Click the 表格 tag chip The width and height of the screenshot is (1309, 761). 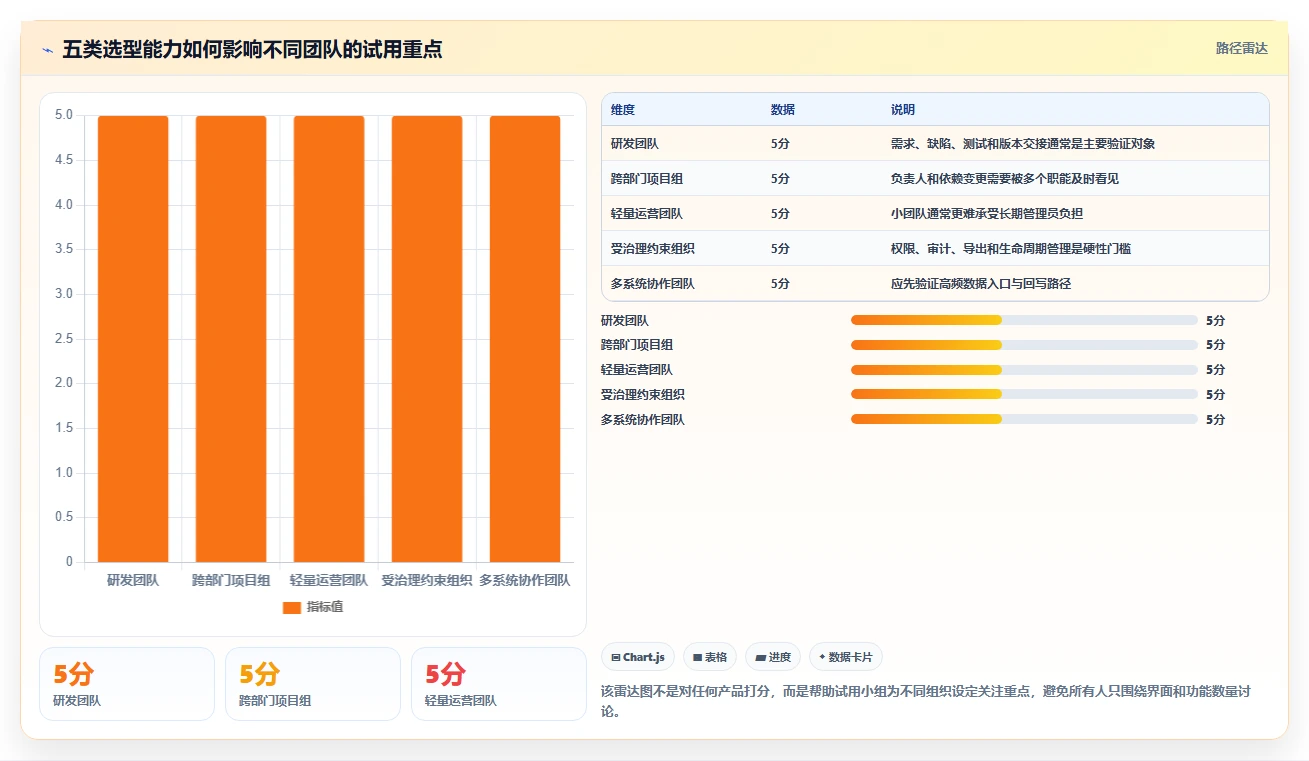(x=710, y=657)
